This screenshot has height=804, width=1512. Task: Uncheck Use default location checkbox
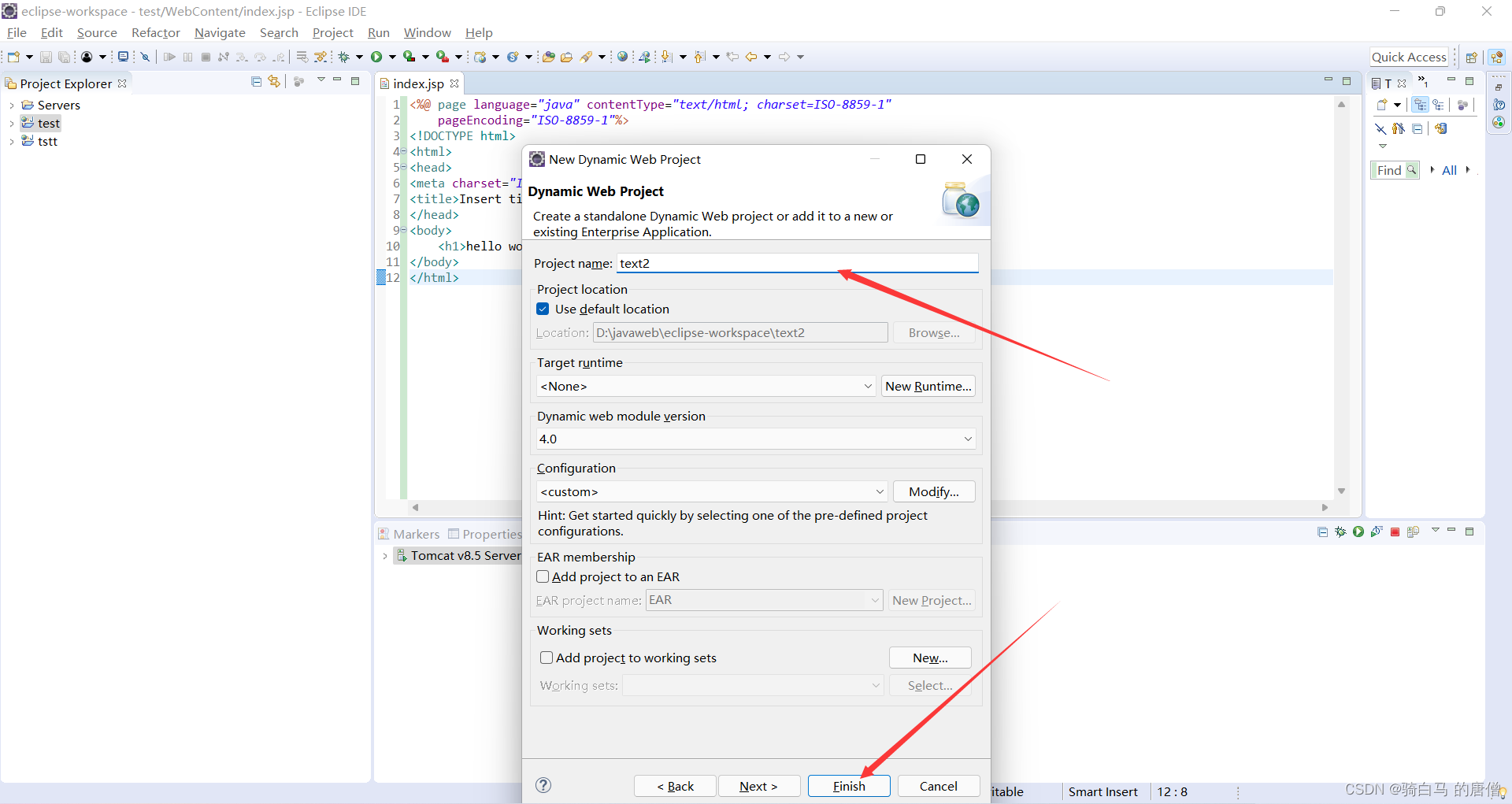point(543,309)
